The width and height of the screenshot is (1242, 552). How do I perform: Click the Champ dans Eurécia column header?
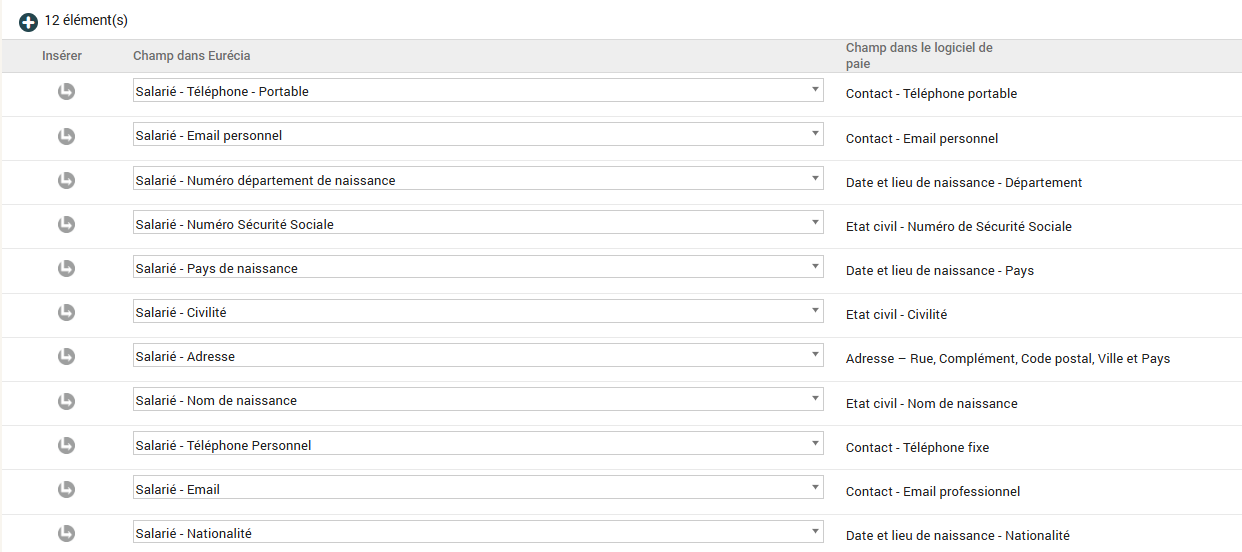[192, 56]
